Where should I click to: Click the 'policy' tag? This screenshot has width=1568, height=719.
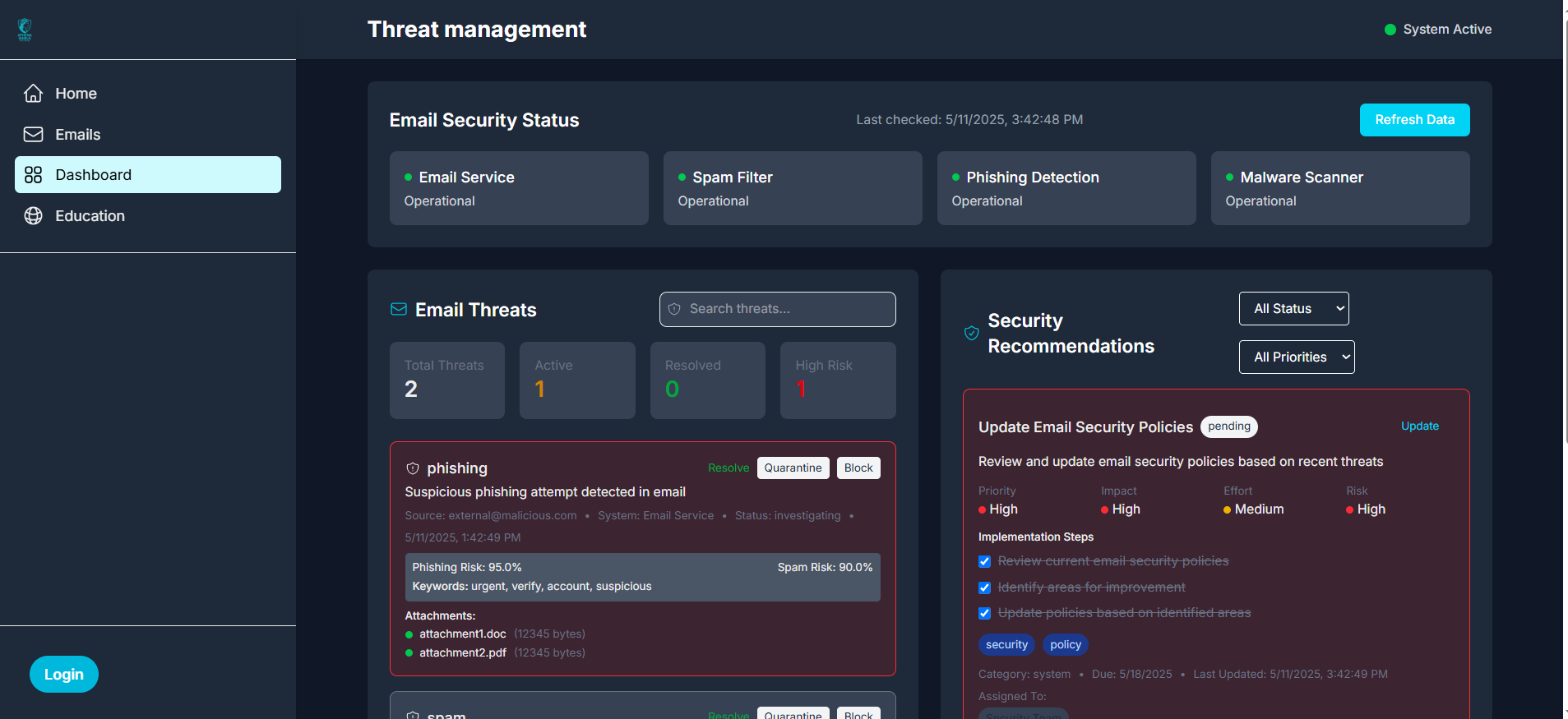[1066, 644]
